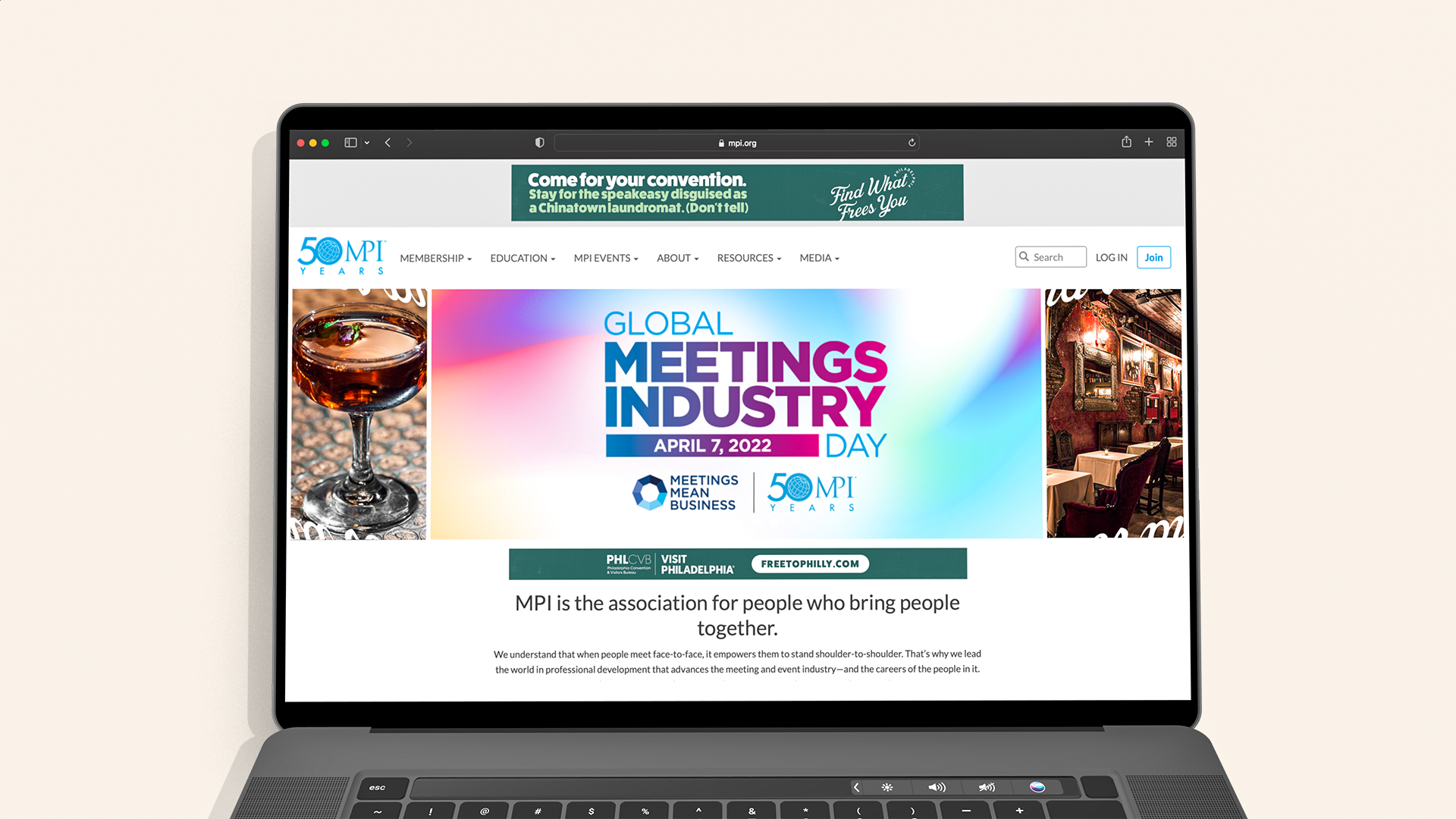Go back with the browser back arrow
Image resolution: width=1456 pixels, height=819 pixels.
pos(388,143)
